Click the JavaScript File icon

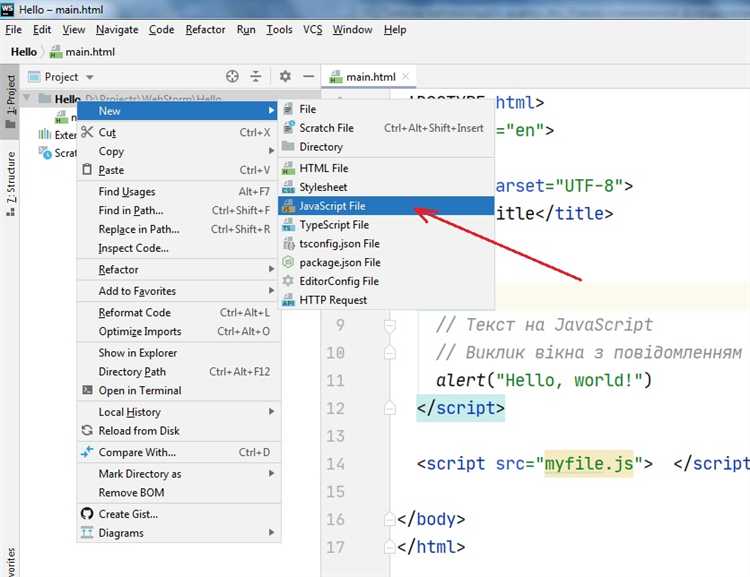[288, 206]
